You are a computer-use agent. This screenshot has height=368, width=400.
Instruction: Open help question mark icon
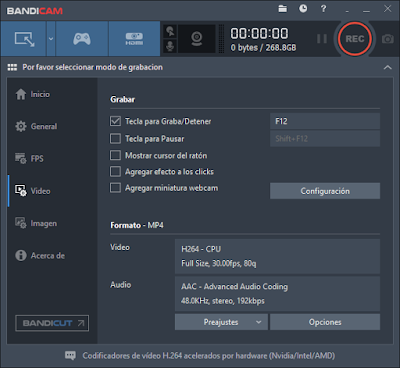[x=323, y=9]
